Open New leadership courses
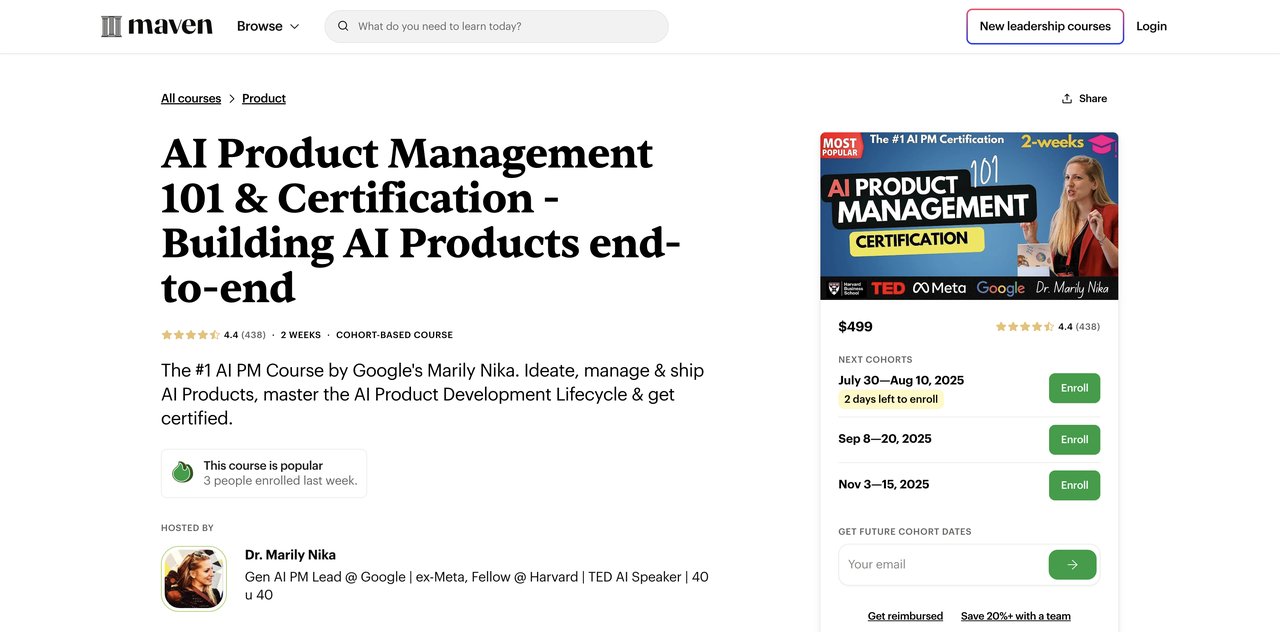 (1045, 26)
